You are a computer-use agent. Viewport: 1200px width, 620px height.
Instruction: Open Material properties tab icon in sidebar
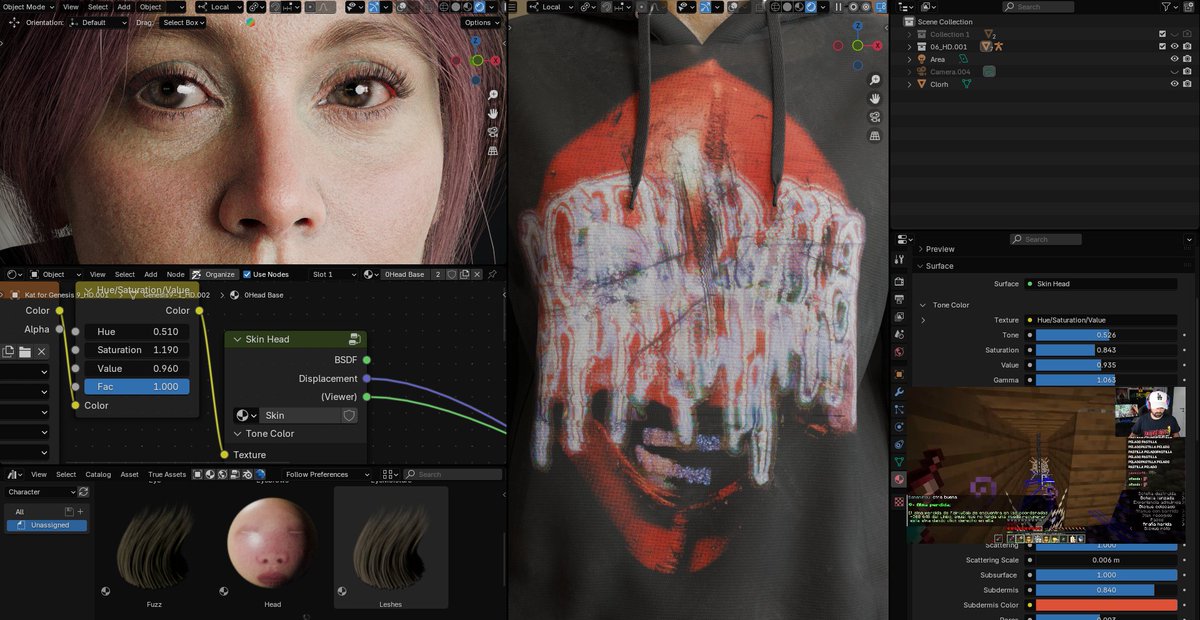coord(899,480)
